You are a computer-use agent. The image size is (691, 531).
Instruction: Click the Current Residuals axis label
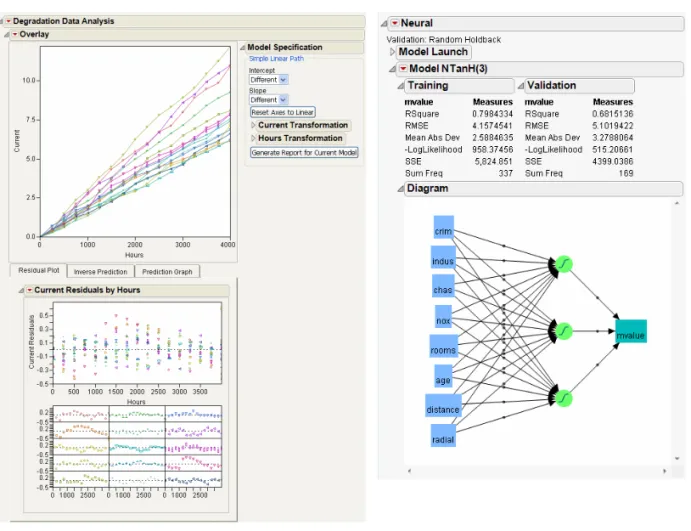click(31, 342)
